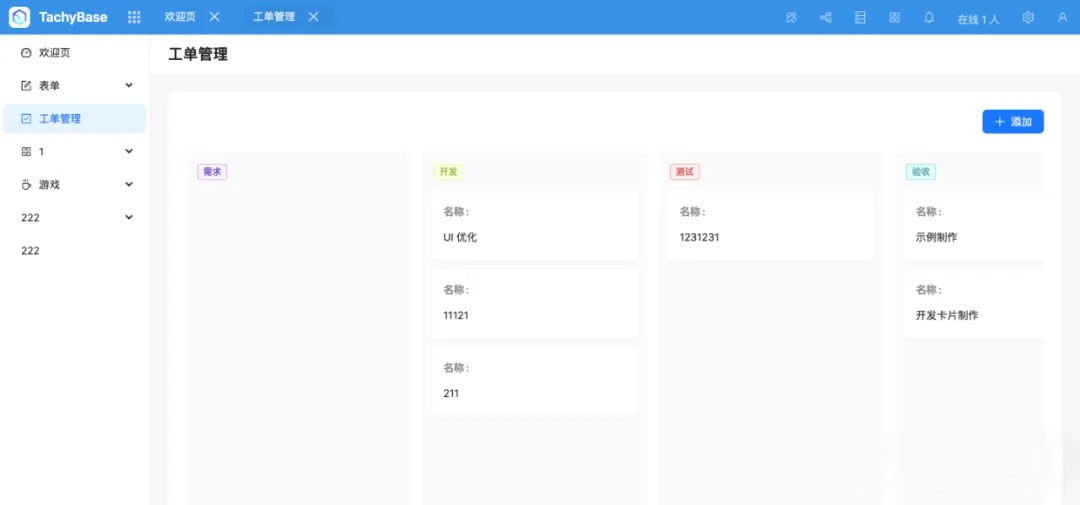Screen dimensions: 1080x505
Task: Open the settings gear icon
Action: 1028,17
